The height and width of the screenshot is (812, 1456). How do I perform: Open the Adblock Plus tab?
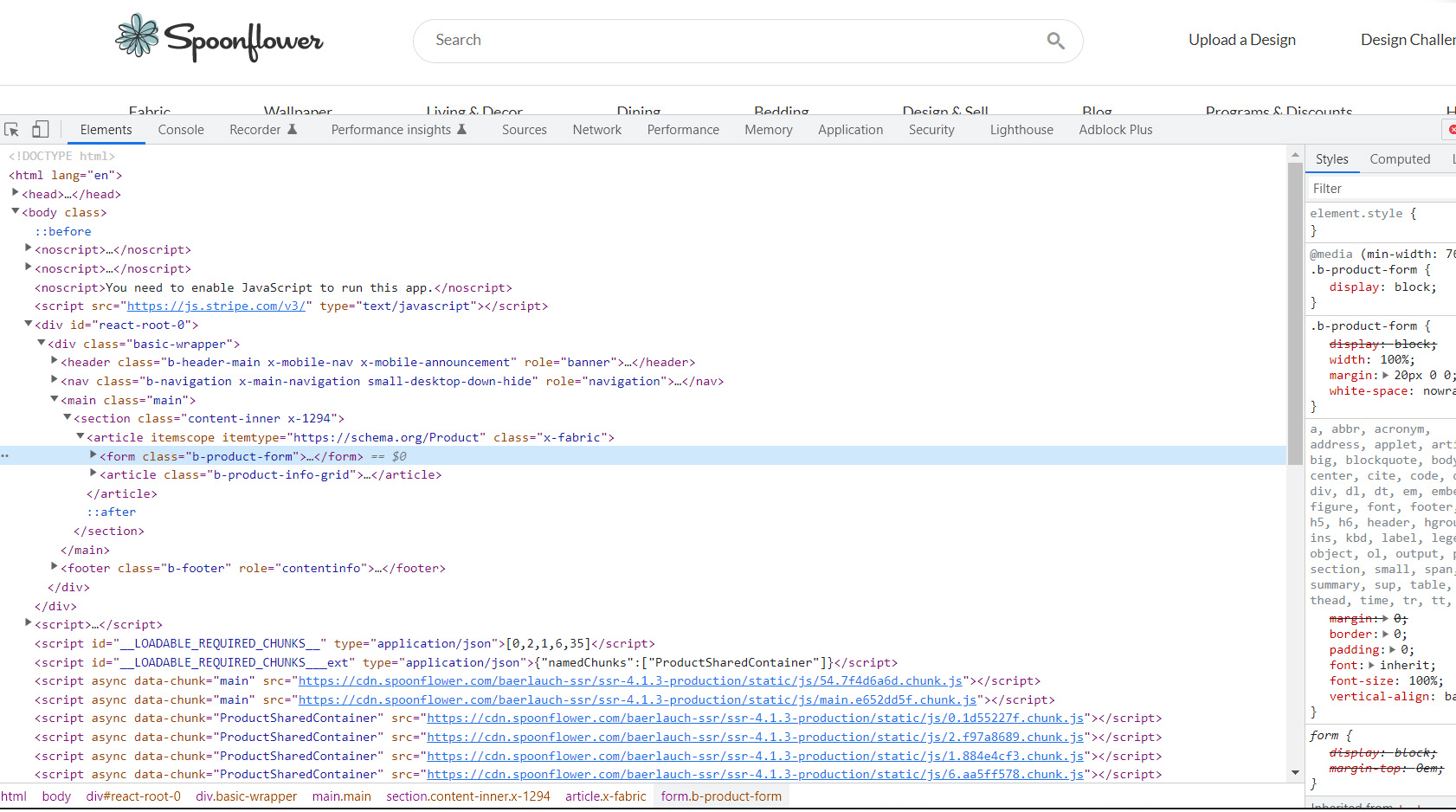[x=1116, y=130]
